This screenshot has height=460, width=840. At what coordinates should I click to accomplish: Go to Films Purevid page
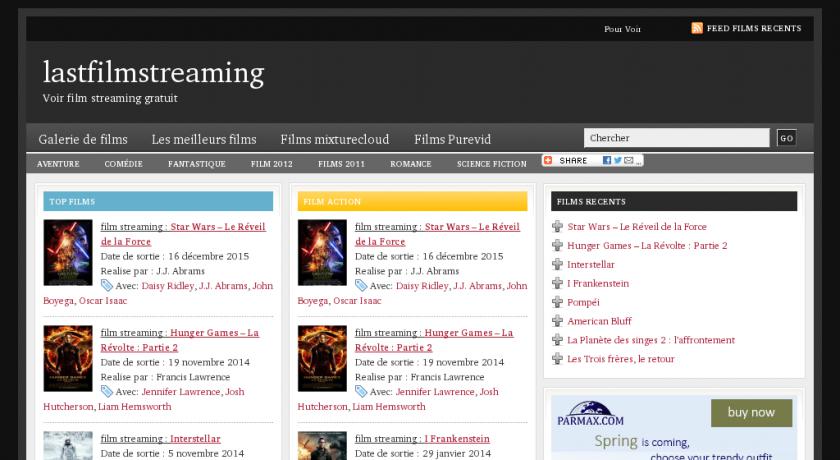point(452,139)
